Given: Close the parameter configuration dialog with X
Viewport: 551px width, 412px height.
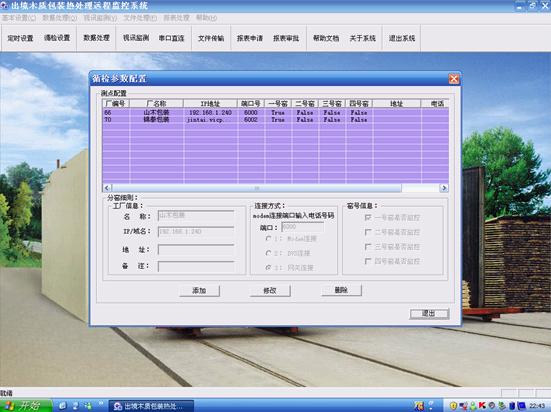Looking at the screenshot, I should pyautogui.click(x=454, y=79).
